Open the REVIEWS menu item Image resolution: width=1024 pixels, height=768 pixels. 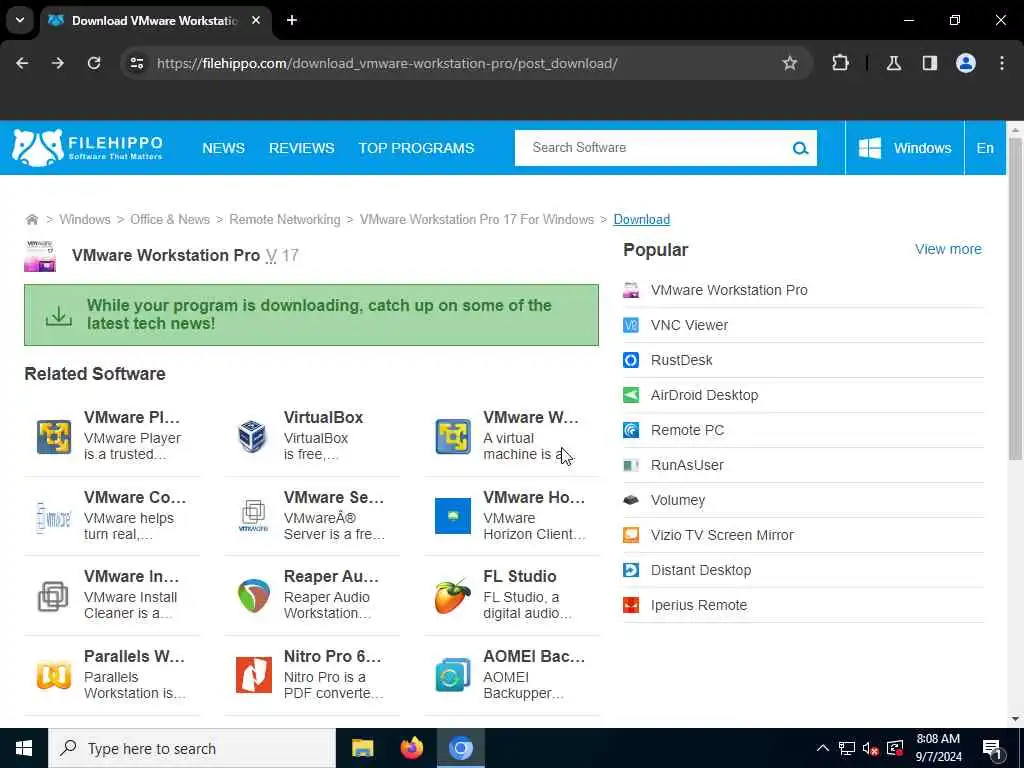click(x=302, y=148)
